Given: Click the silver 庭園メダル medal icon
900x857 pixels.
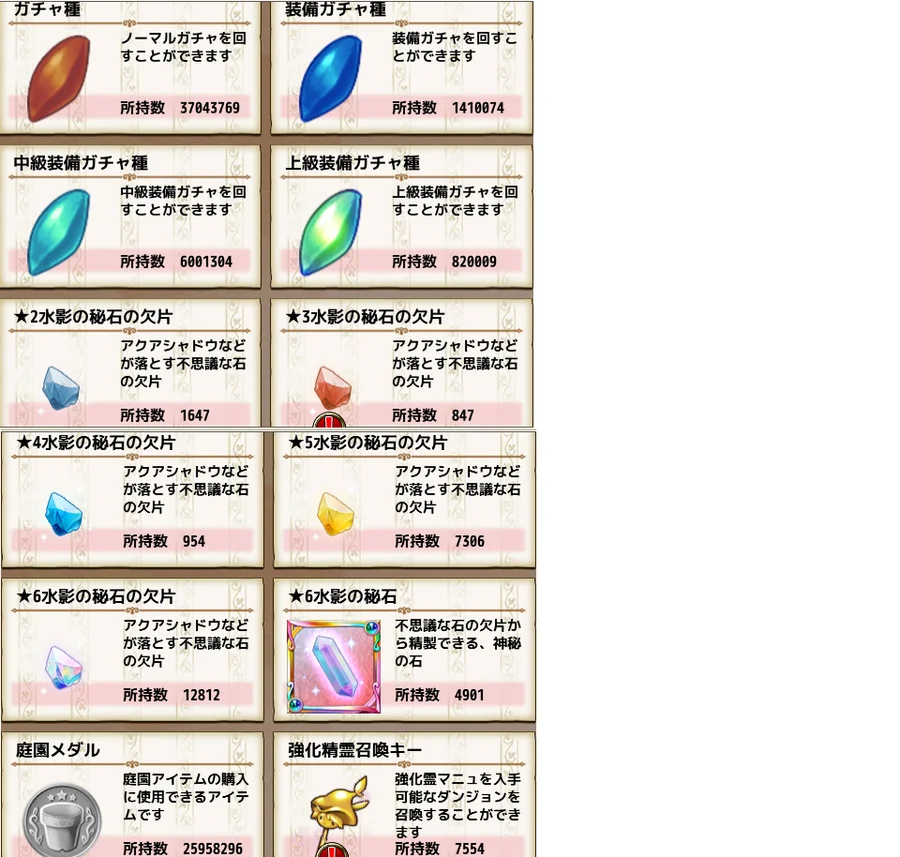Looking at the screenshot, I should coord(62,820).
